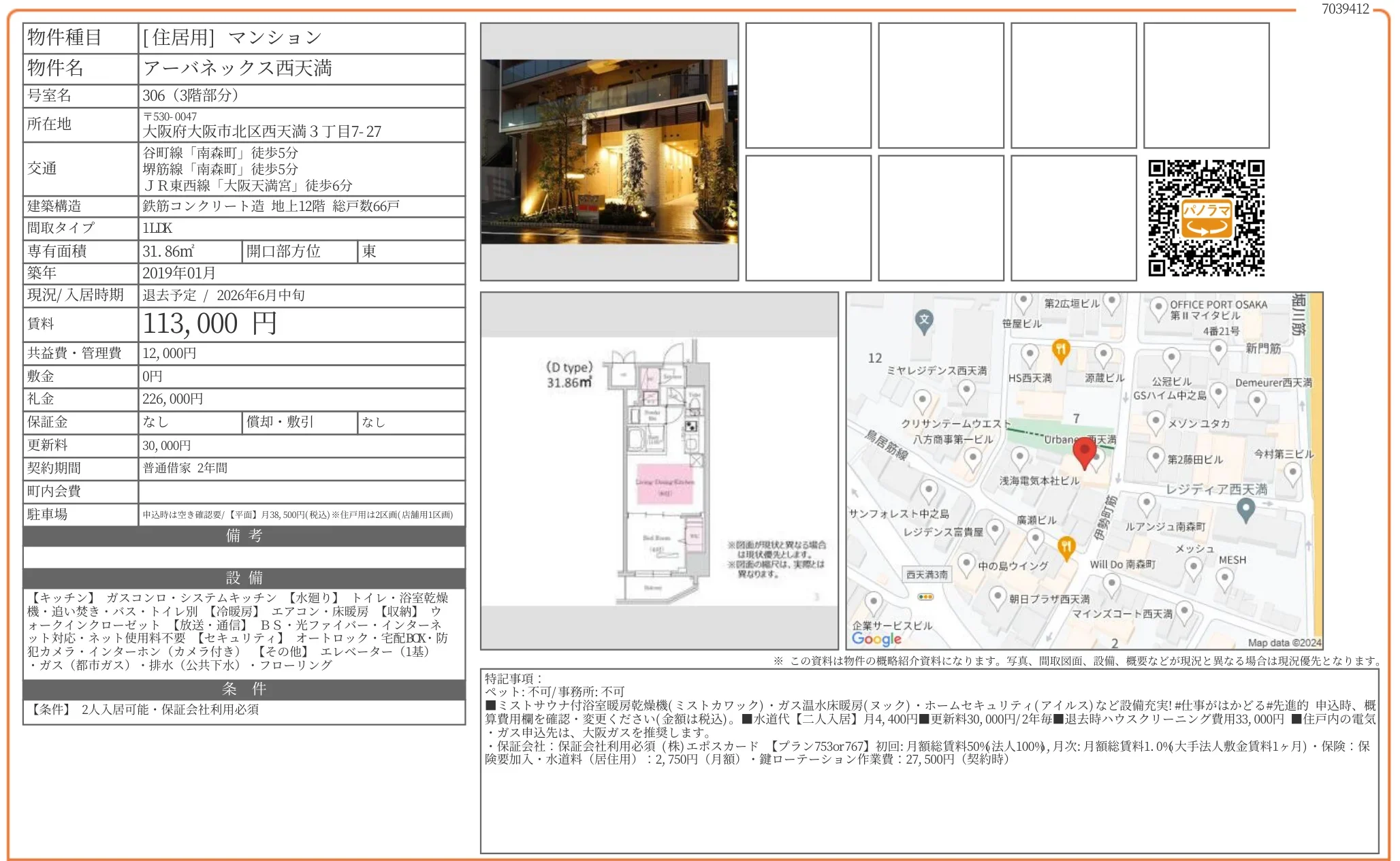Open the building exterior night photo
1400x861 pixels.
[x=609, y=152]
